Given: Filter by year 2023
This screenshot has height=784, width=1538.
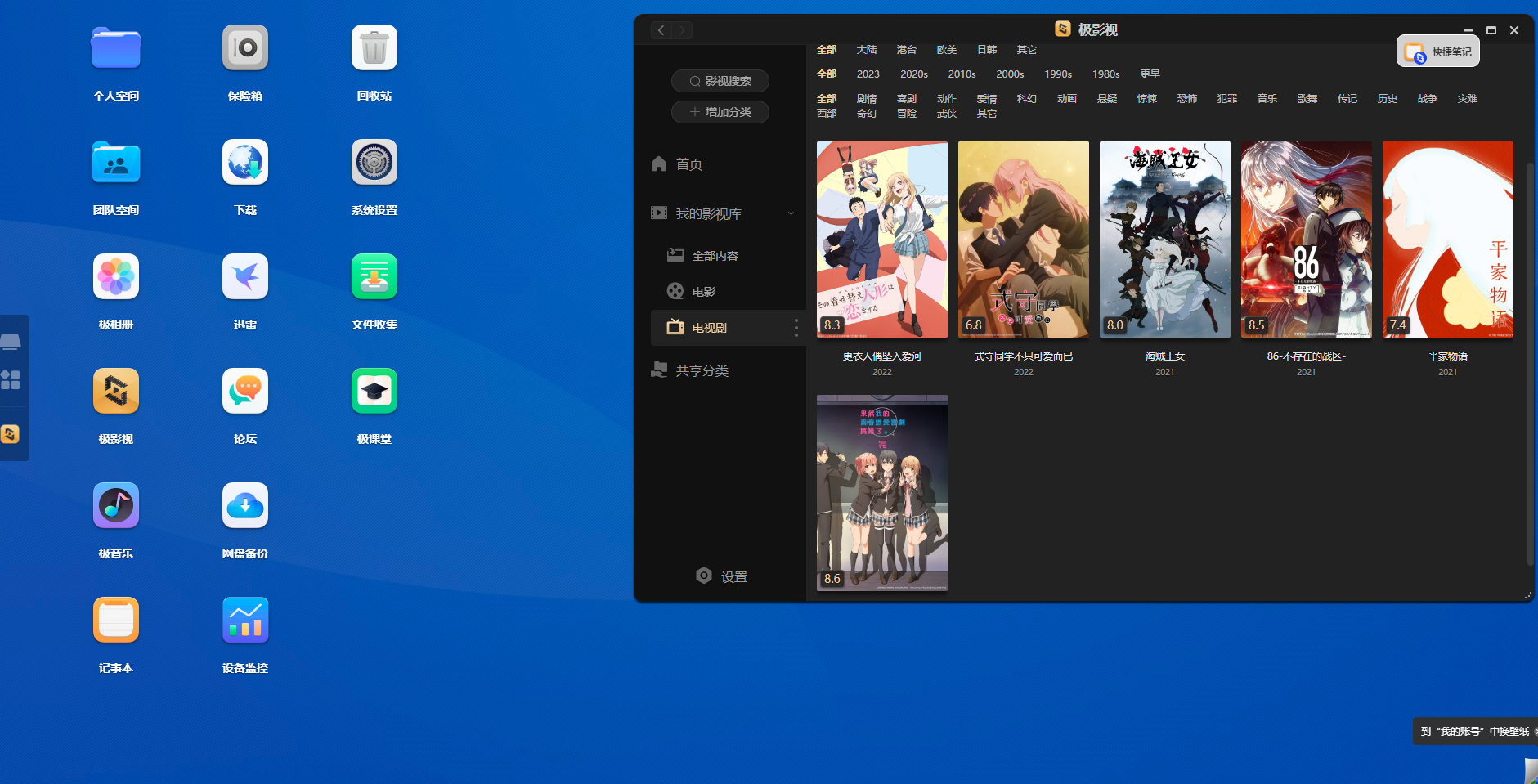Looking at the screenshot, I should (868, 74).
